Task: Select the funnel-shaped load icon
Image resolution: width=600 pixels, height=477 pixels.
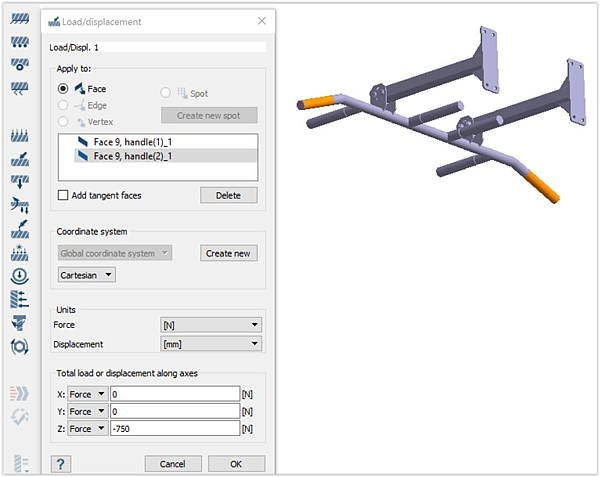Action: pos(19,323)
